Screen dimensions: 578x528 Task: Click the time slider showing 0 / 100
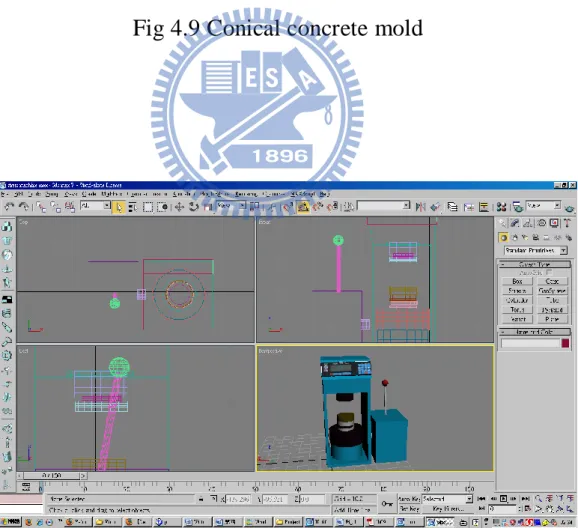point(52,476)
